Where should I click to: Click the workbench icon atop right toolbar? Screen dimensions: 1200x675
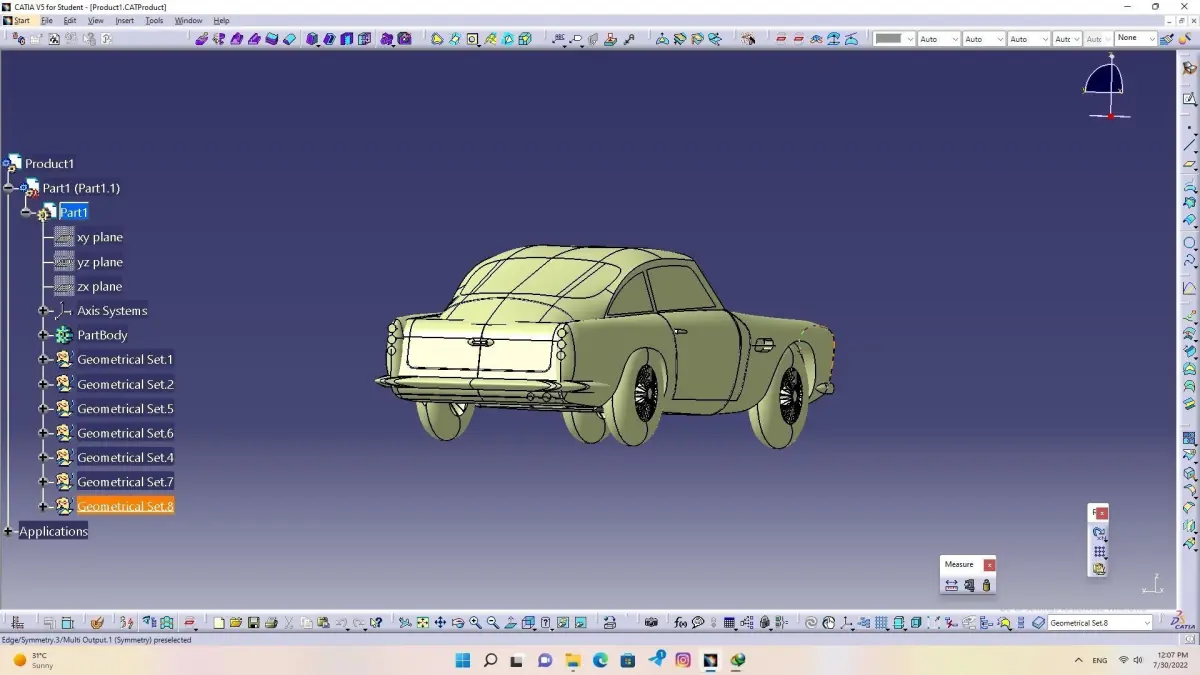tap(1189, 69)
